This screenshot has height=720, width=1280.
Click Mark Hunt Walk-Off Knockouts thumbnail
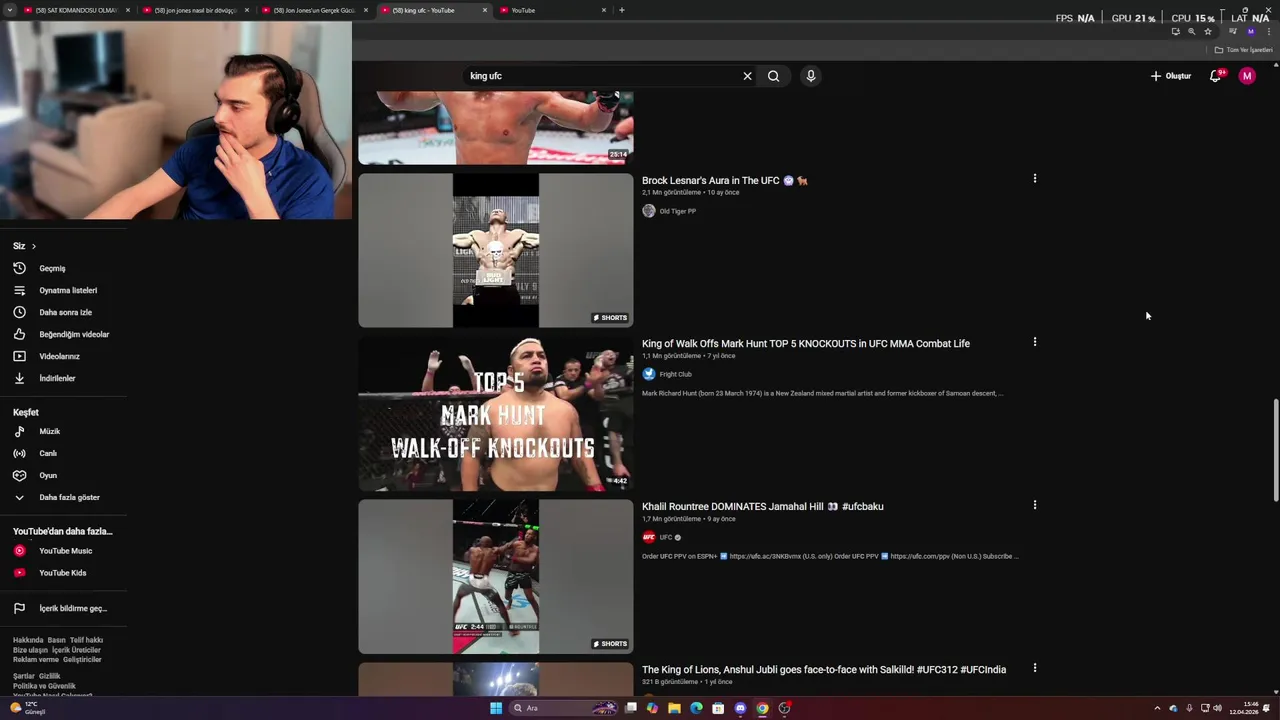tap(496, 414)
